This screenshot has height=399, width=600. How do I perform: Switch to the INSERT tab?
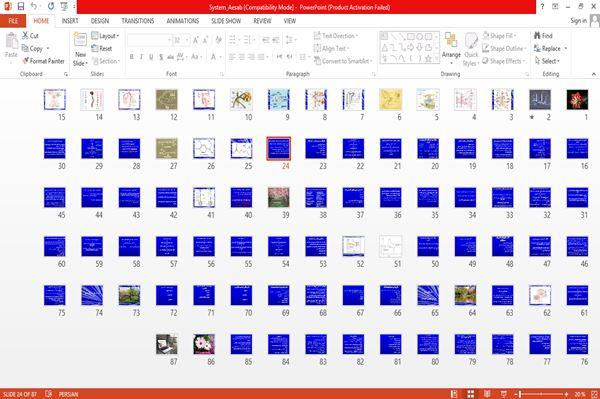[x=70, y=21]
